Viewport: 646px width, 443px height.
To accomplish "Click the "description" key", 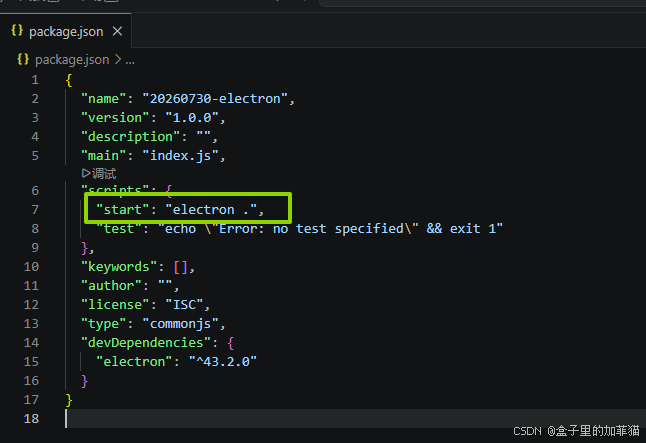I will (130, 136).
